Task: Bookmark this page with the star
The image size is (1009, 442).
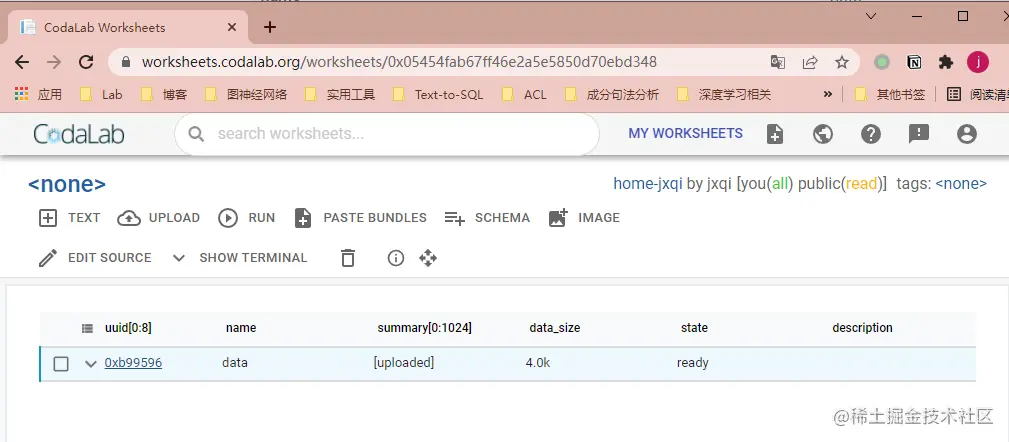Action: click(x=842, y=62)
